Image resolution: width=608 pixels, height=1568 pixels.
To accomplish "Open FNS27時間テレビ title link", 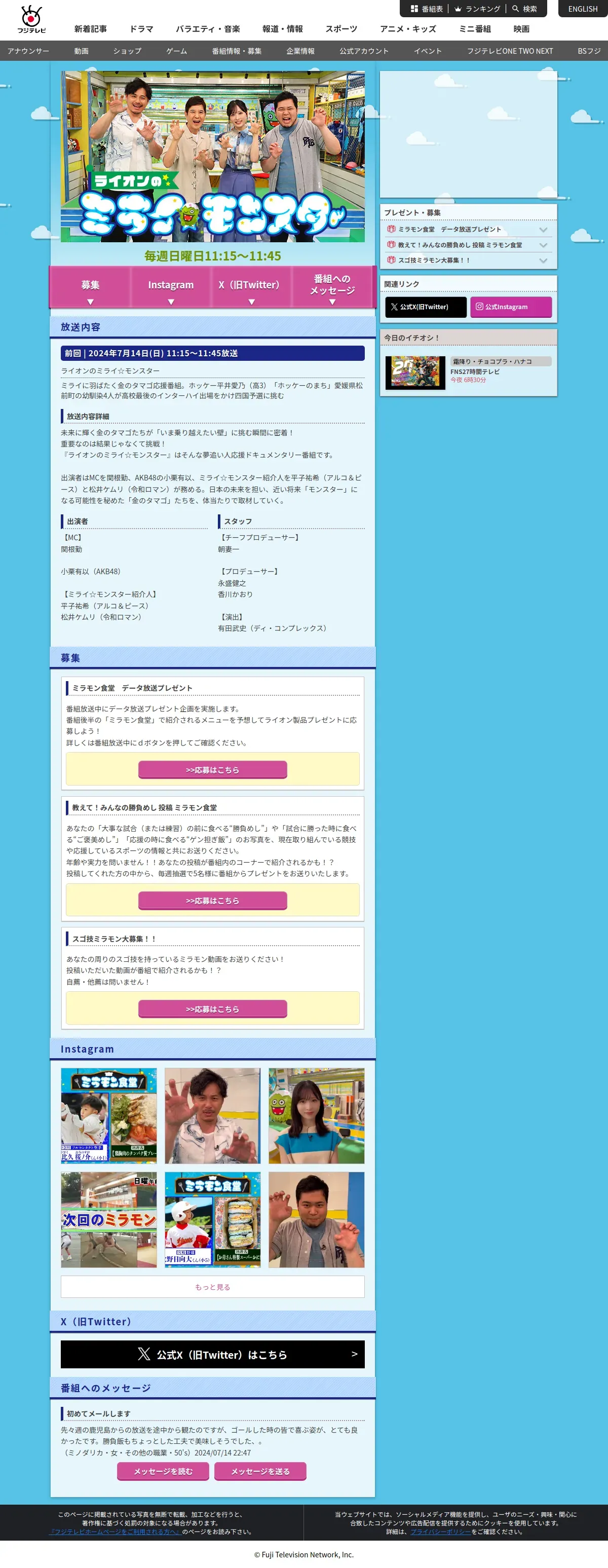I will point(475,372).
